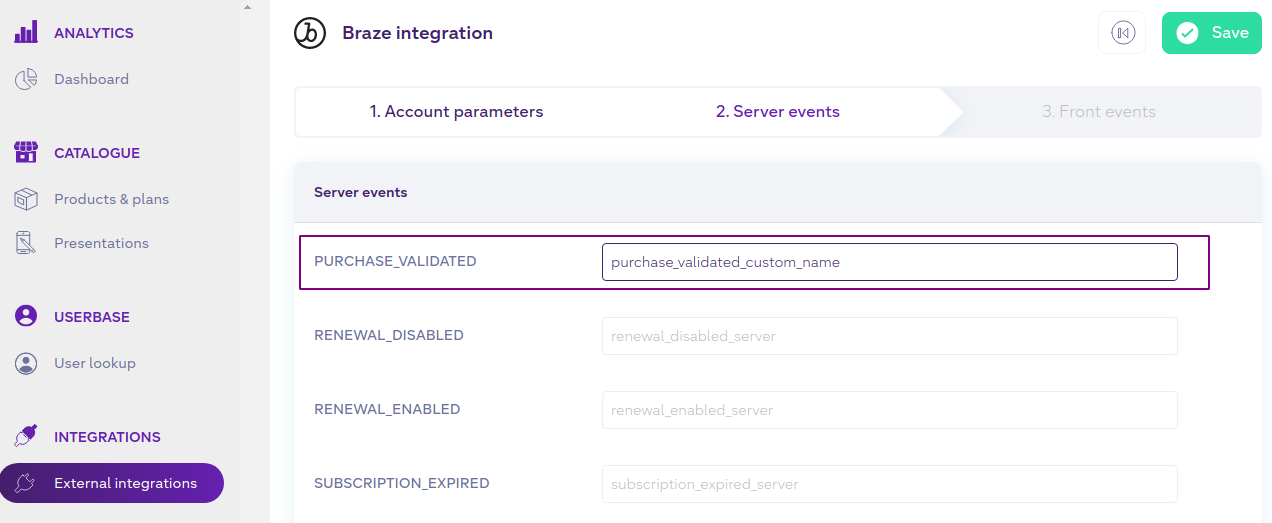Click the RENEWAL_ENABLED input field
The height and width of the screenshot is (523, 1272).
coord(889,410)
